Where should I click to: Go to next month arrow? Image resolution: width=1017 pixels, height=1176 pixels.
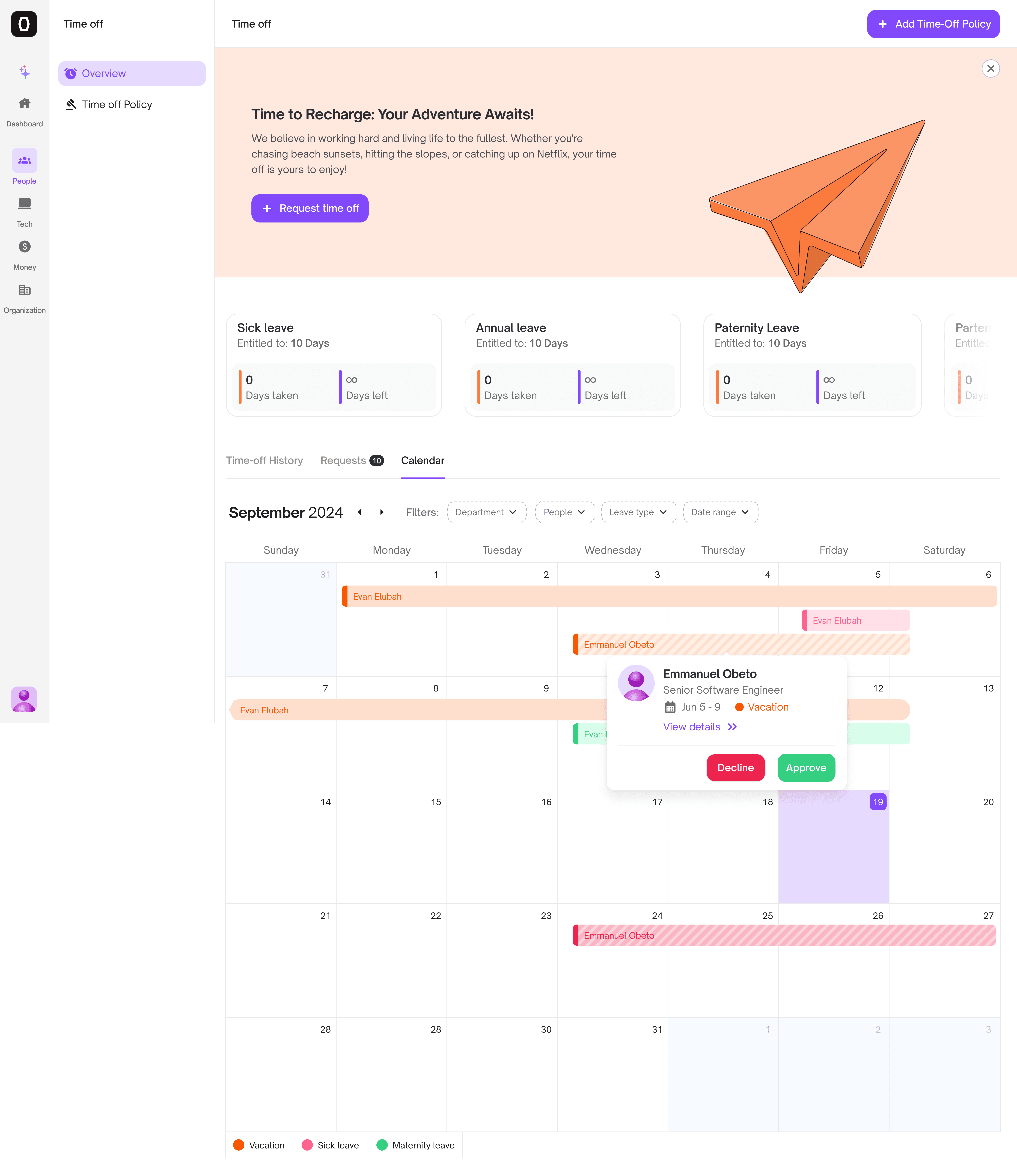tap(382, 512)
